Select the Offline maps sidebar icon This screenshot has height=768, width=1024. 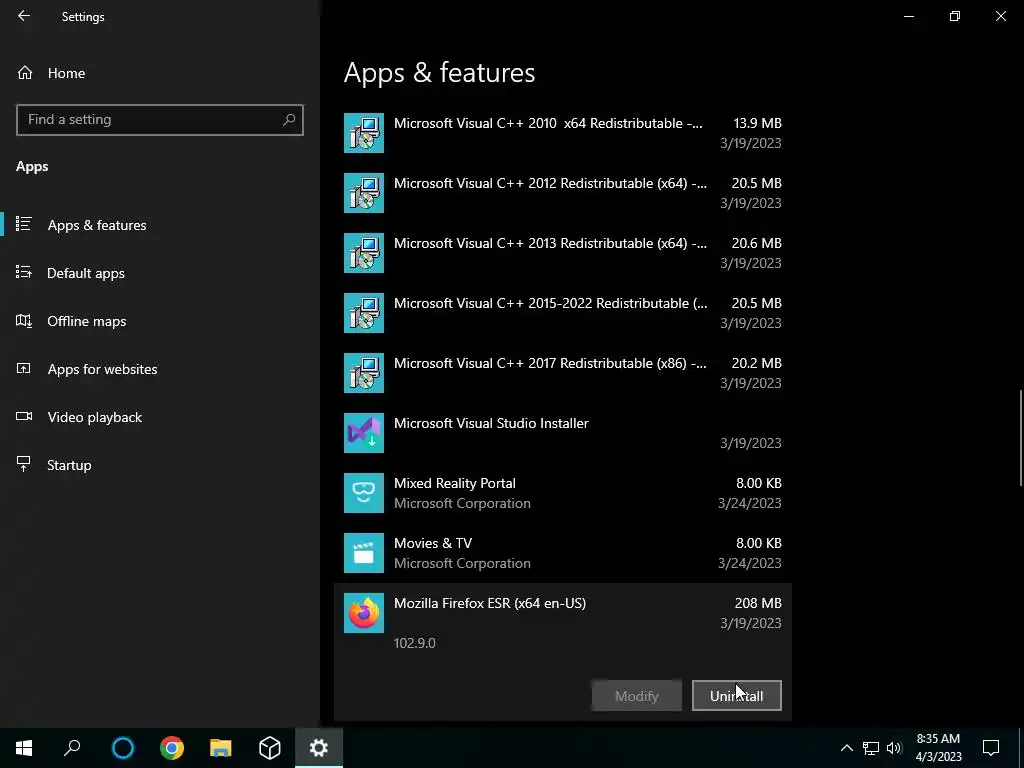coord(24,321)
